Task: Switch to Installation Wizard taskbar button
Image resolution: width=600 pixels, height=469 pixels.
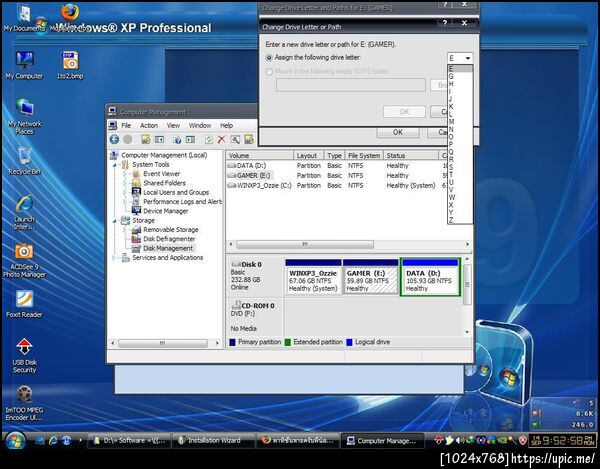Action: pos(213,441)
